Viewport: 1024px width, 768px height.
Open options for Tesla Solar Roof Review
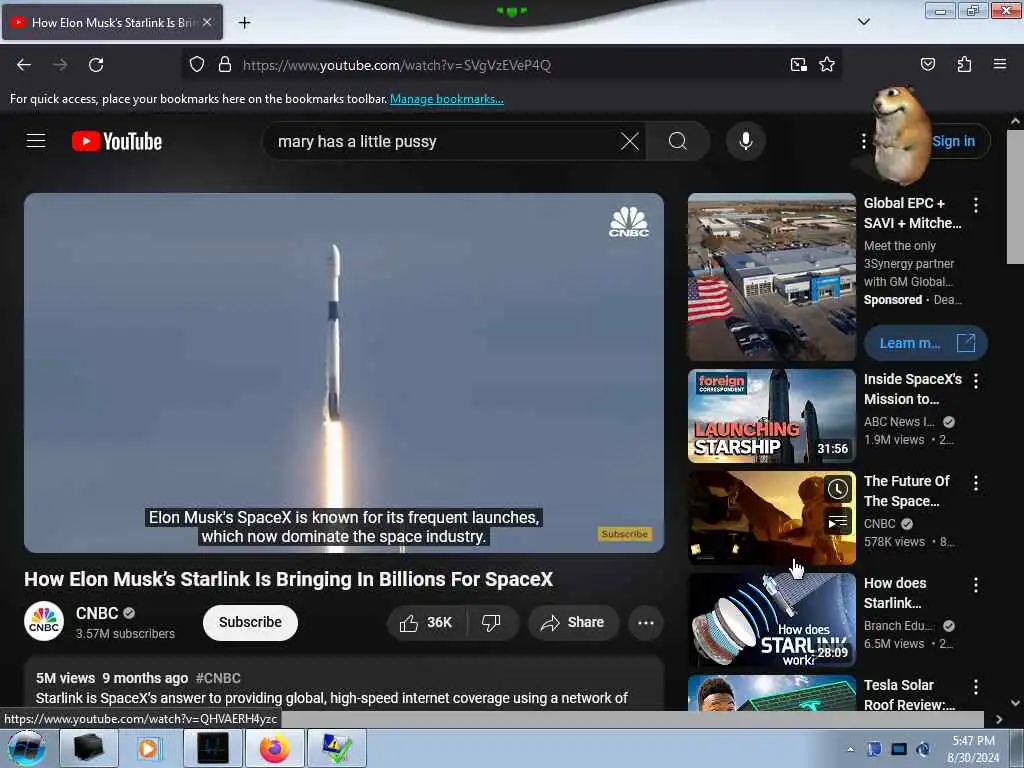click(976, 687)
